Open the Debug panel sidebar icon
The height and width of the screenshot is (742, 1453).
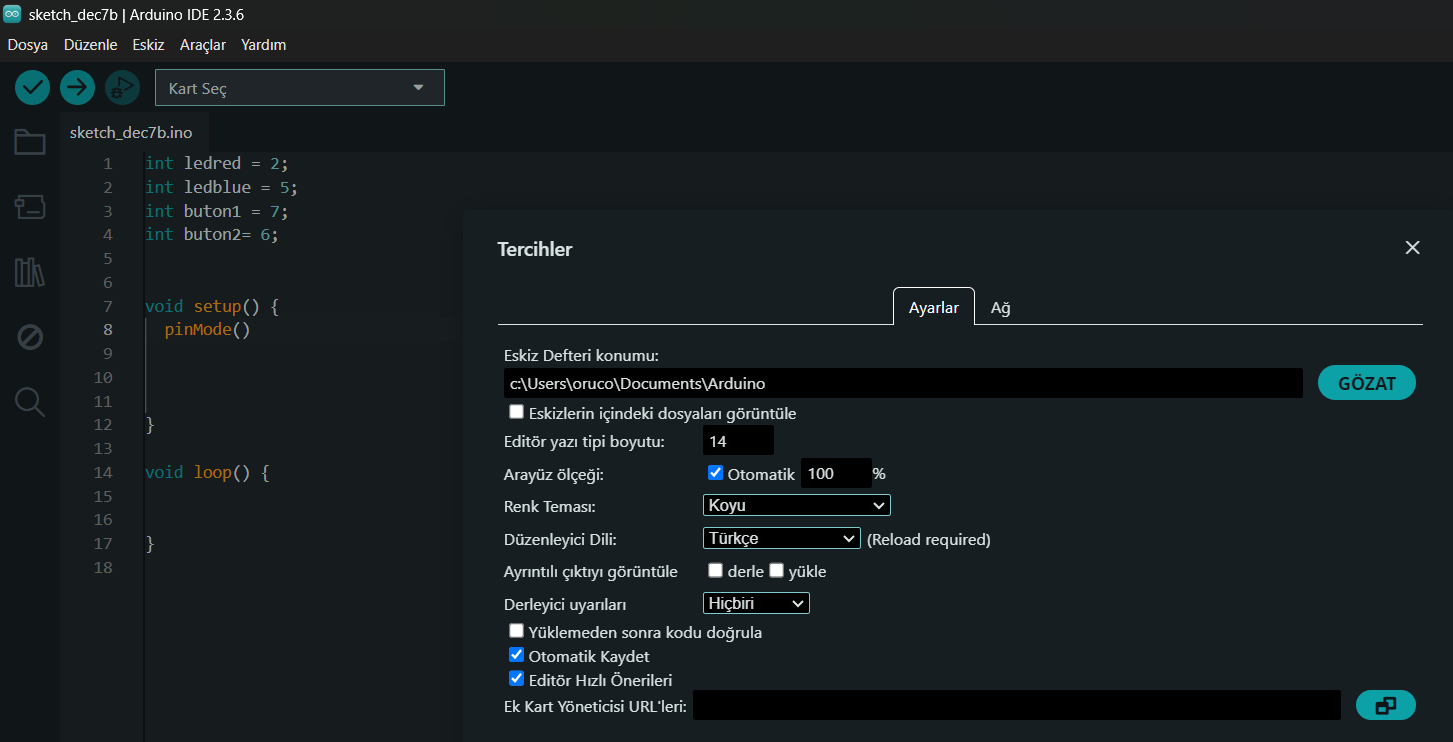click(x=30, y=337)
